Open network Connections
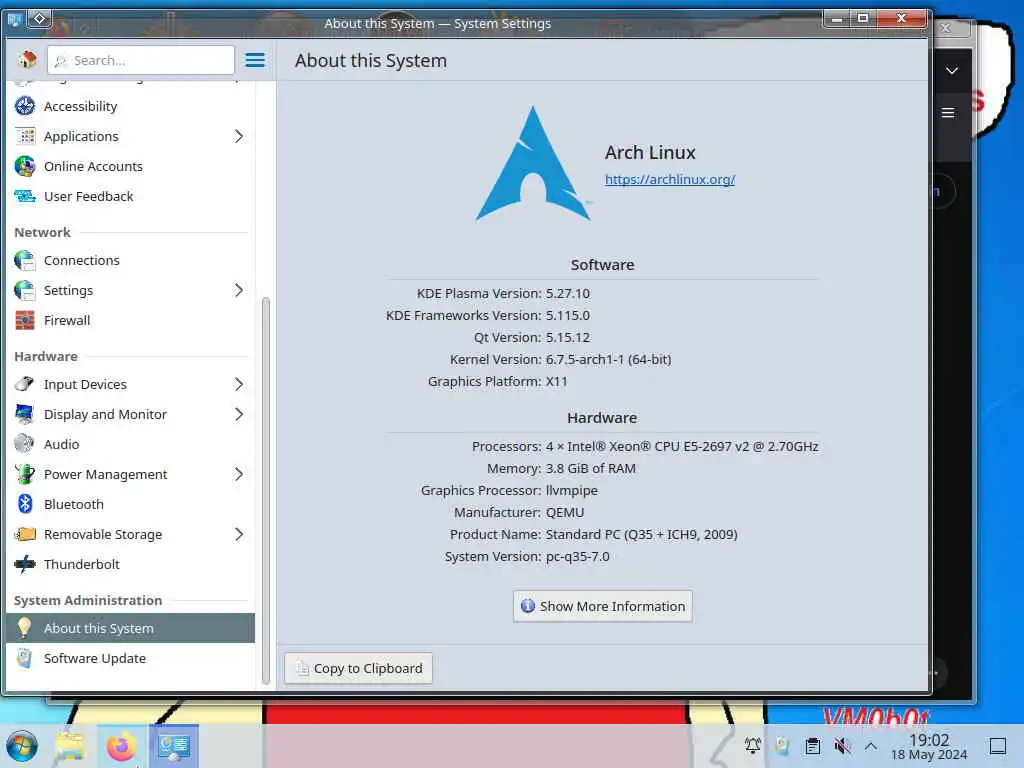This screenshot has height=768, width=1024. [131, 261]
